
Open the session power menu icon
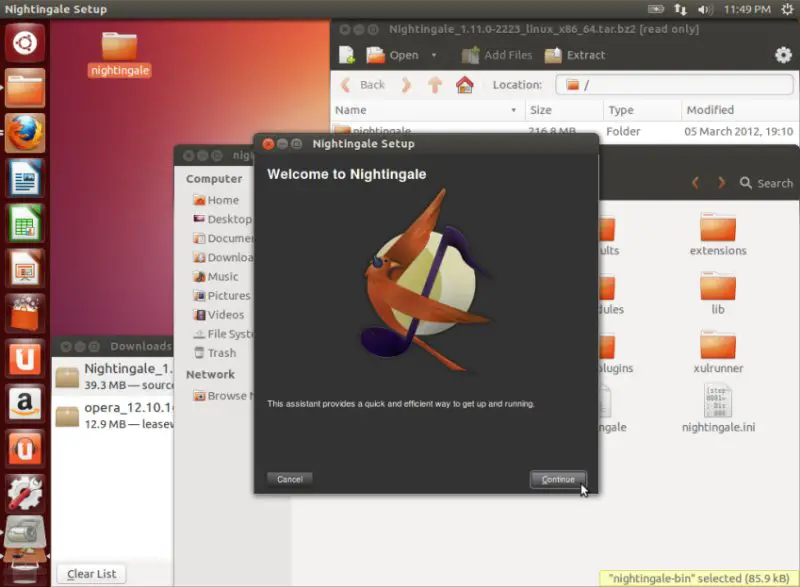click(787, 9)
